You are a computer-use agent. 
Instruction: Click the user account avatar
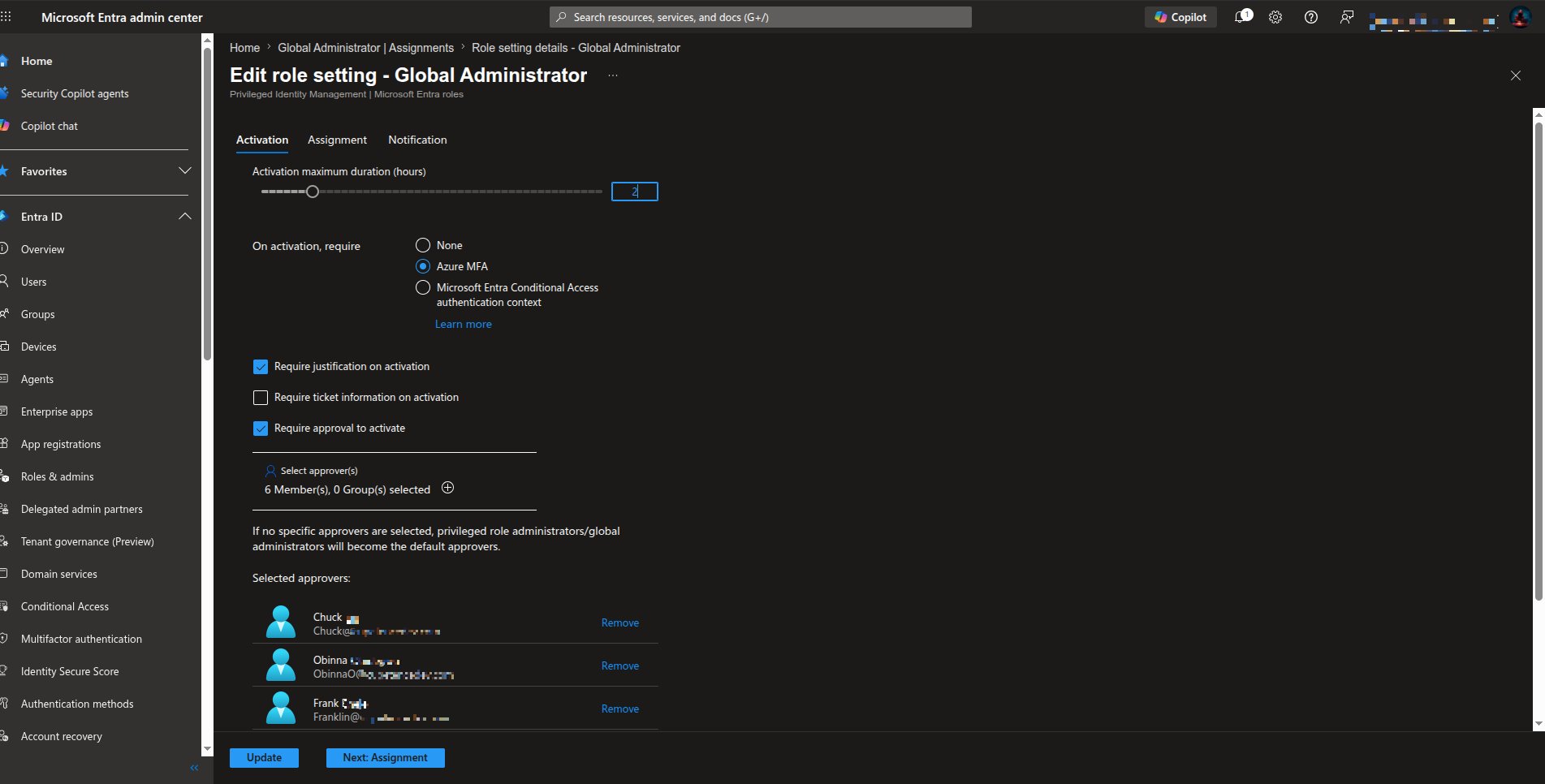coord(1520,17)
